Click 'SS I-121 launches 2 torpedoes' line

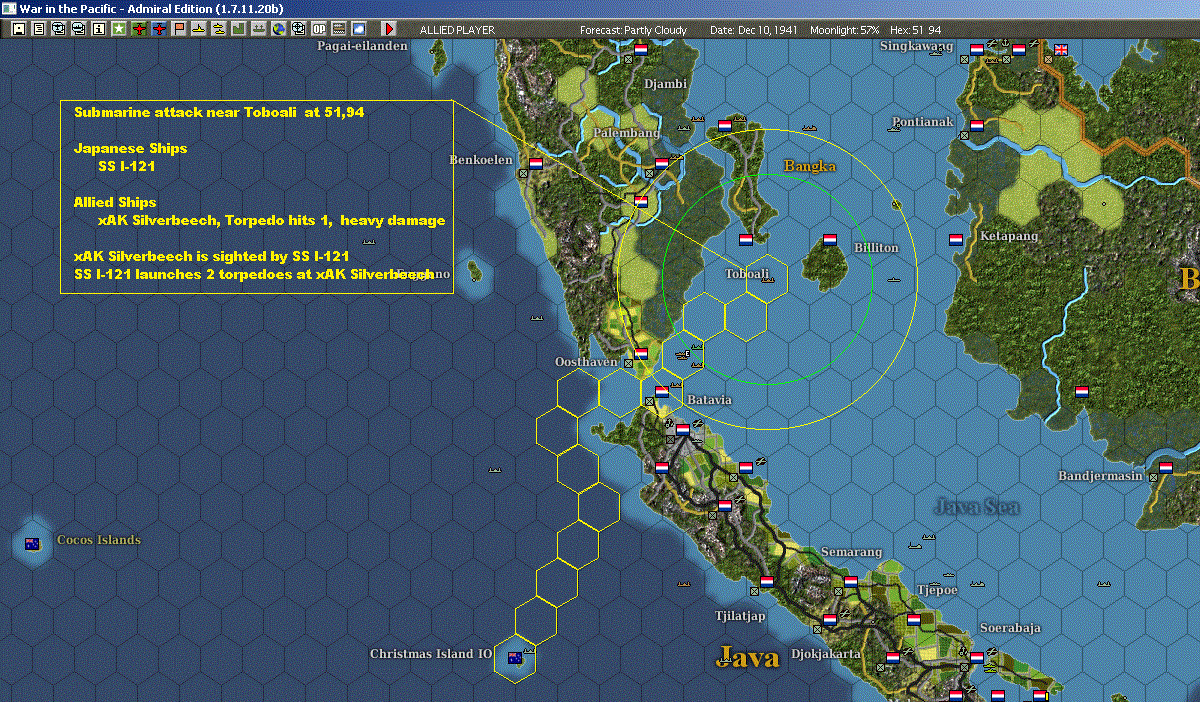pos(254,274)
